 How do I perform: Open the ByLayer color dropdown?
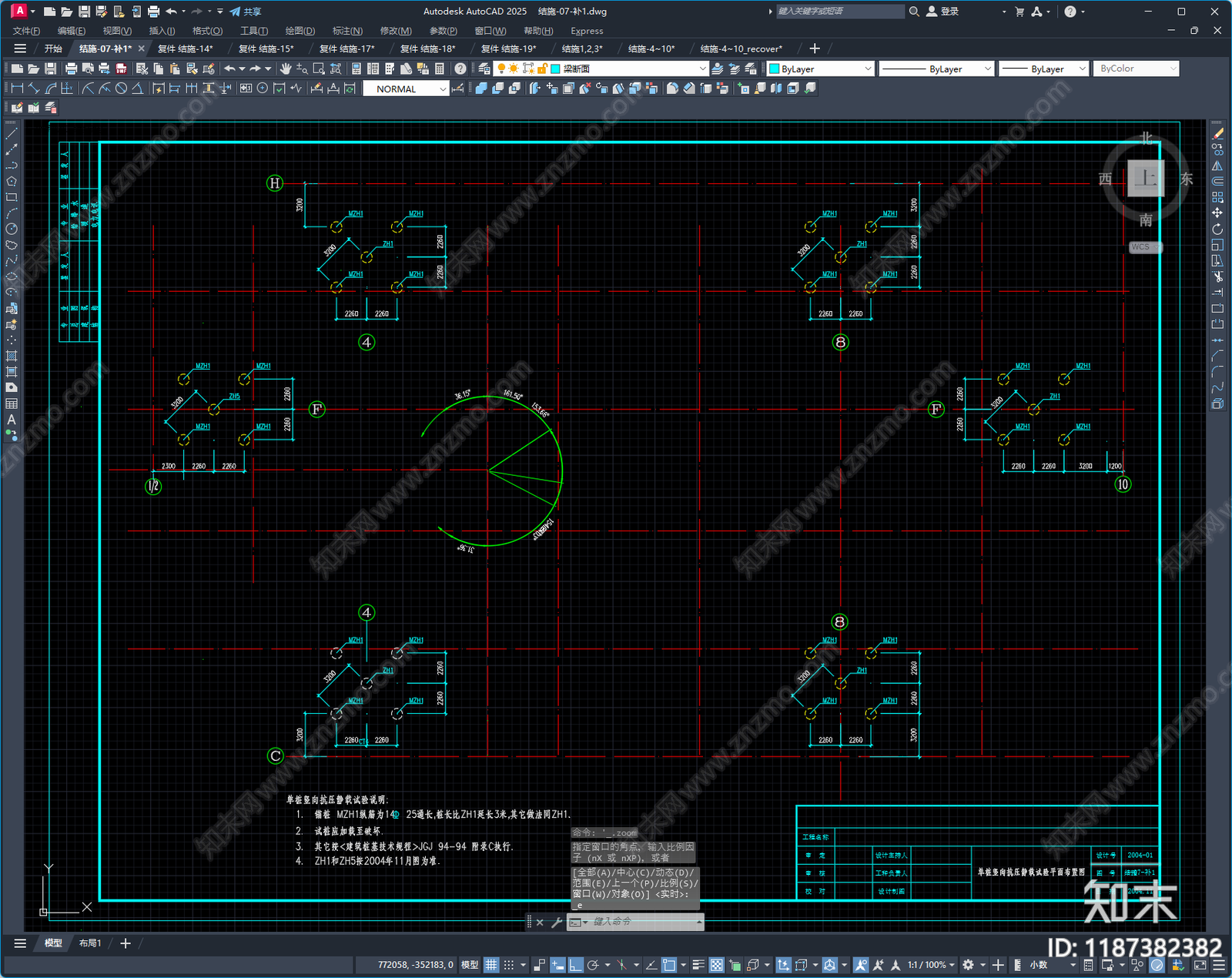821,69
